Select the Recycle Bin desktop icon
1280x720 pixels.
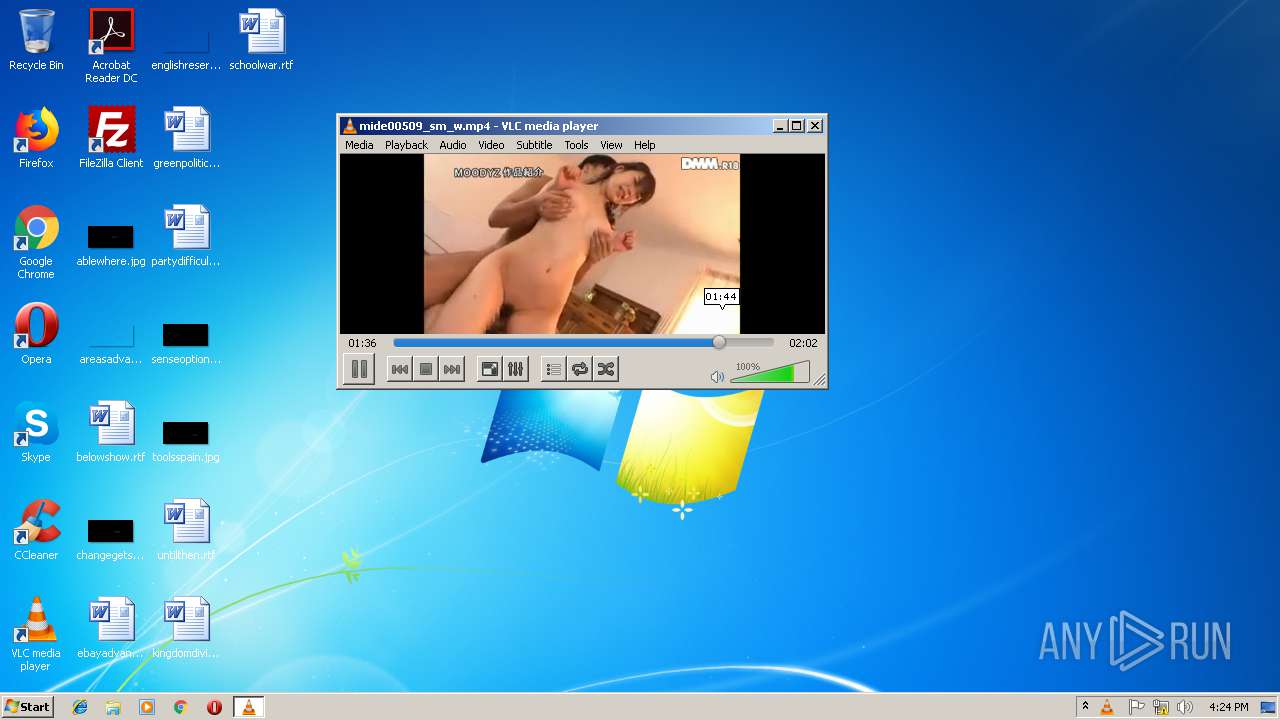coord(36,40)
